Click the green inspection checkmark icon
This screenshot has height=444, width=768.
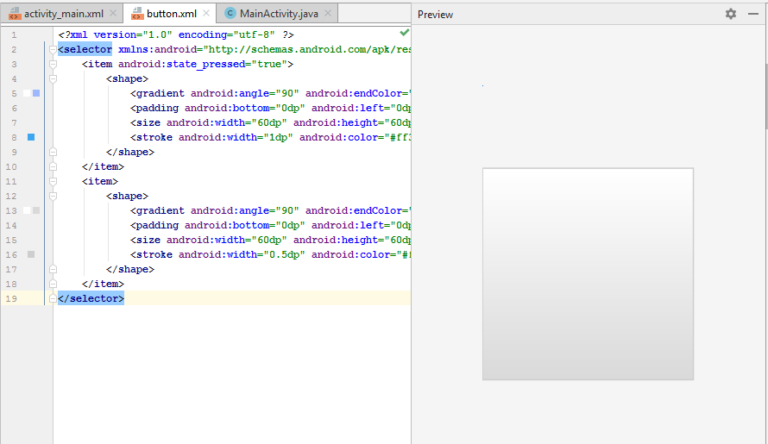404,33
